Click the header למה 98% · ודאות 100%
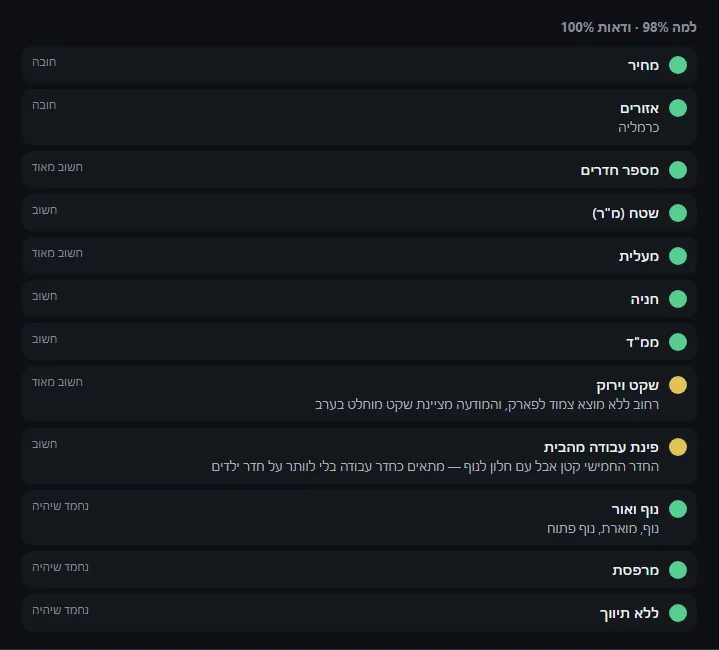 (629, 27)
